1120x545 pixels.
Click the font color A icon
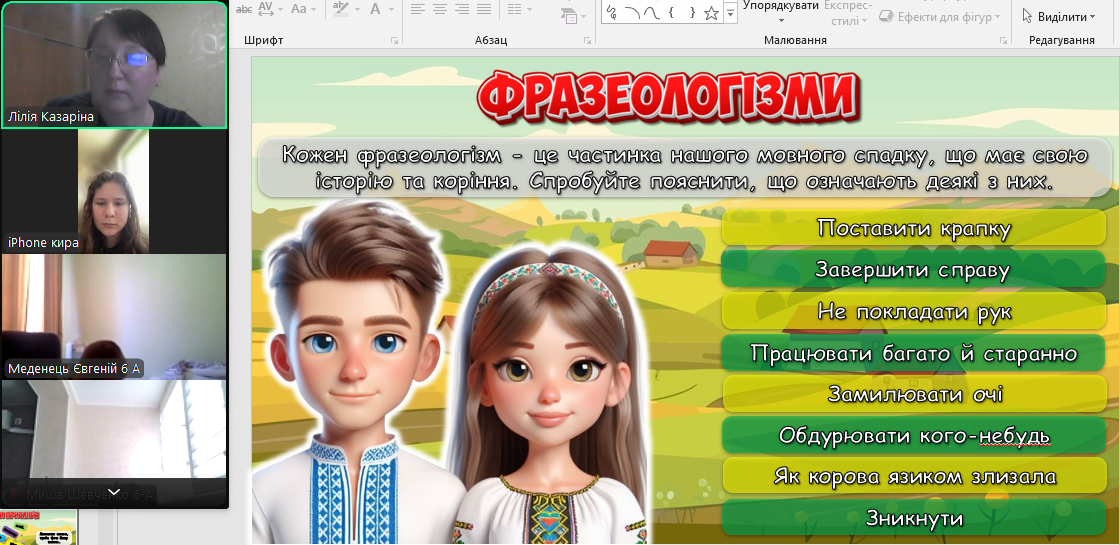tap(375, 9)
